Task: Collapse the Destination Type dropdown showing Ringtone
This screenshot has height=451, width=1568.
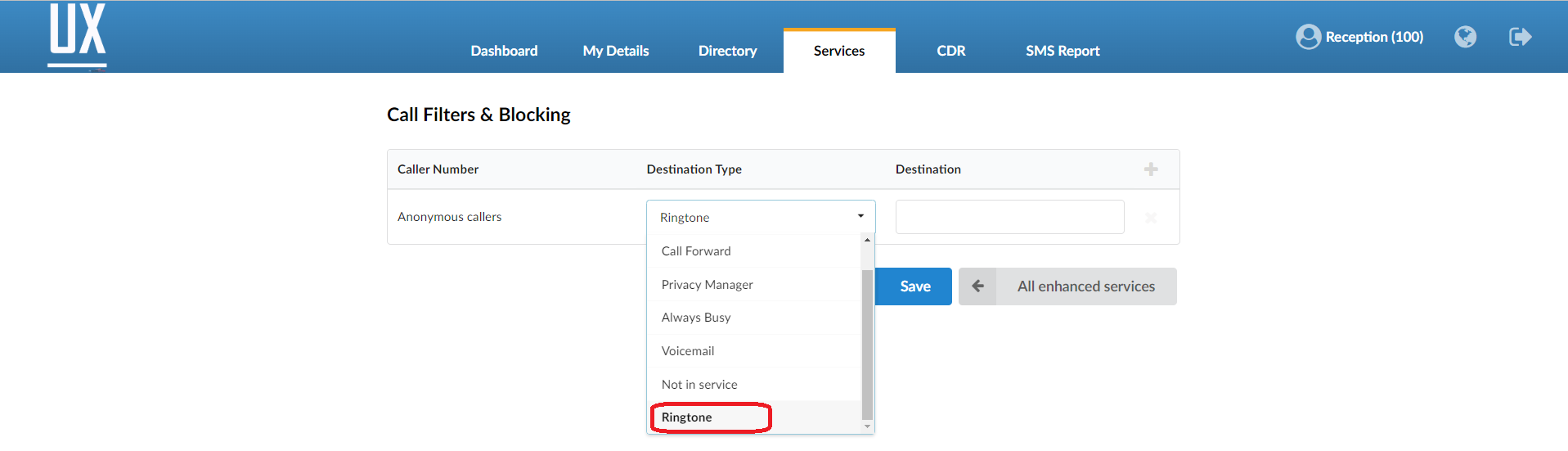Action: point(761,217)
